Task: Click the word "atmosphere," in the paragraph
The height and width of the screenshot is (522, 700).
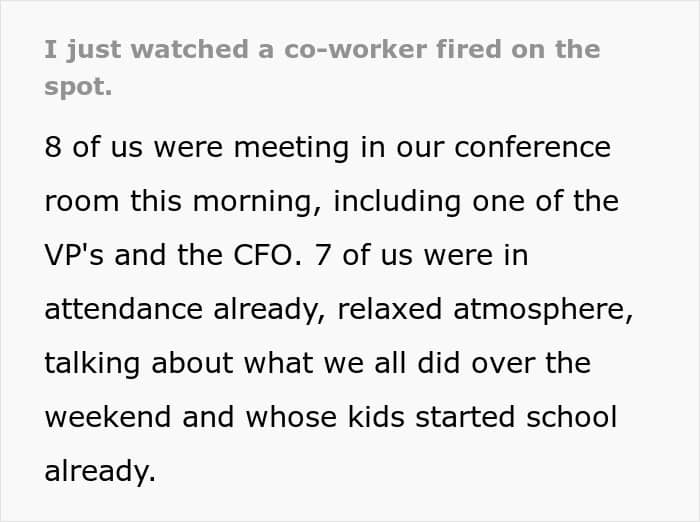Action: [543, 309]
